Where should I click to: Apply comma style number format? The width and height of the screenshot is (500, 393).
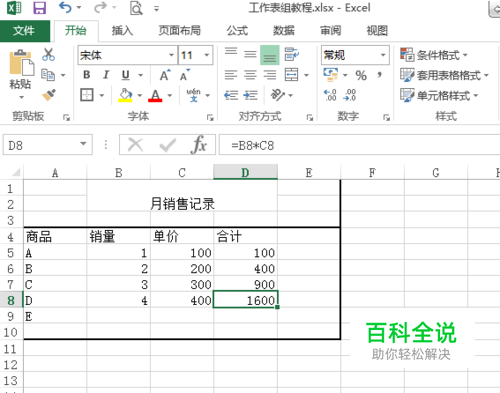379,74
